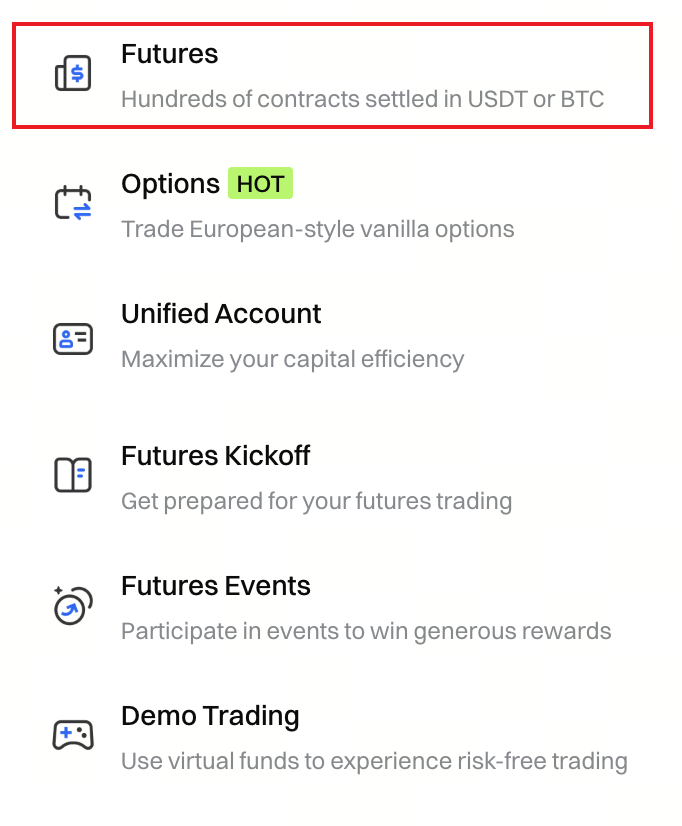The image size is (682, 826).
Task: Select the Options menu entry title
Action: [x=170, y=184]
